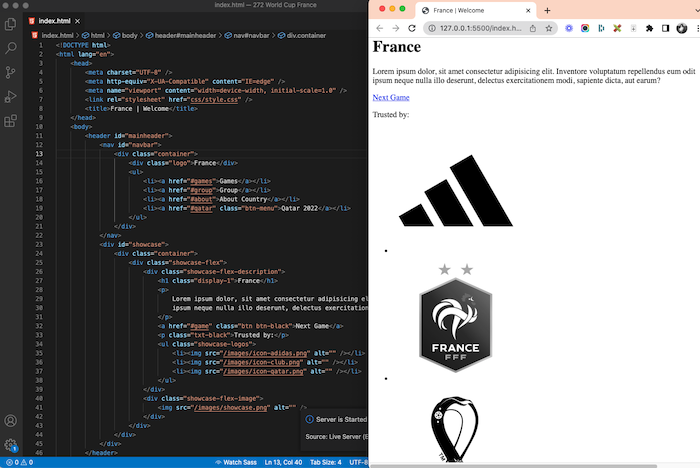Open the Manage gear in the activity bar

[x=10, y=445]
